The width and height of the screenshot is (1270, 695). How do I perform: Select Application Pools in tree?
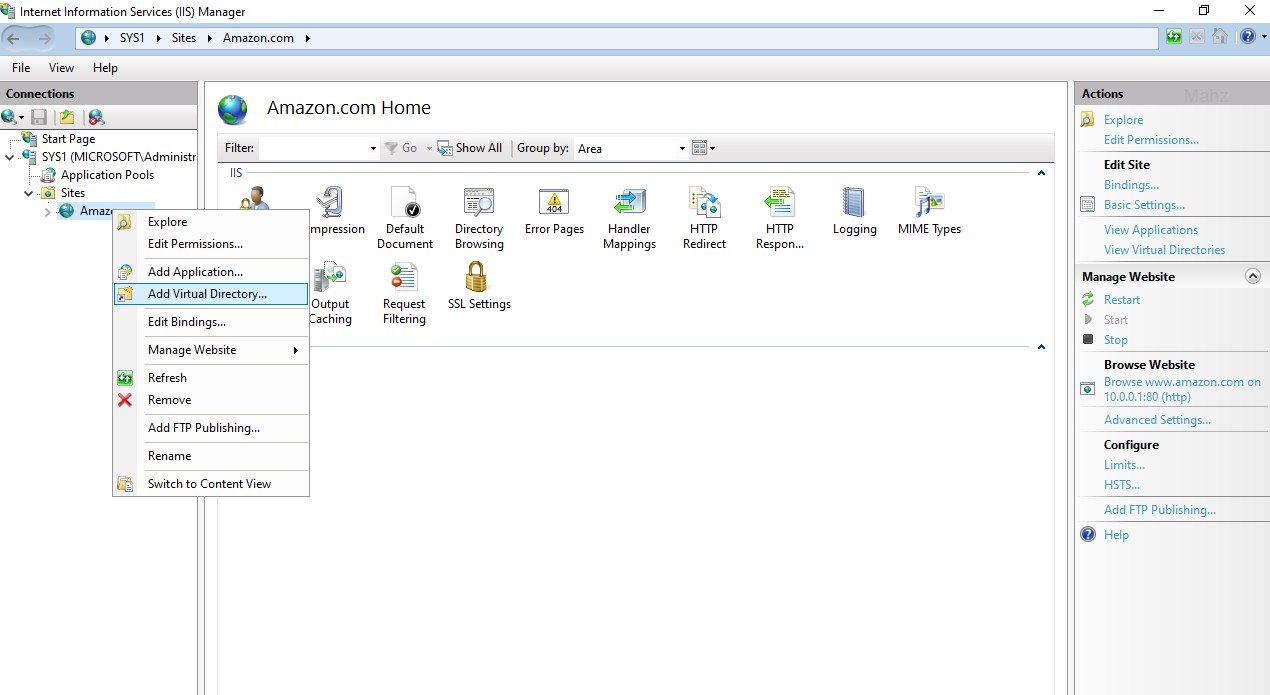coord(107,175)
